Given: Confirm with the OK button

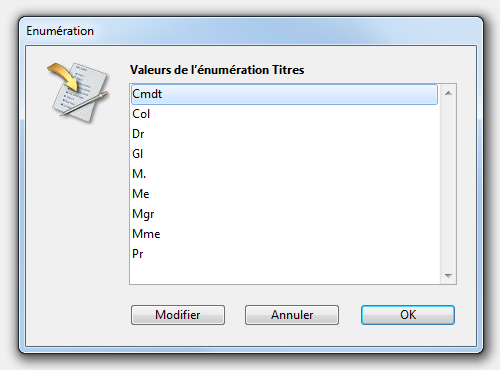Looking at the screenshot, I should pos(408,315).
